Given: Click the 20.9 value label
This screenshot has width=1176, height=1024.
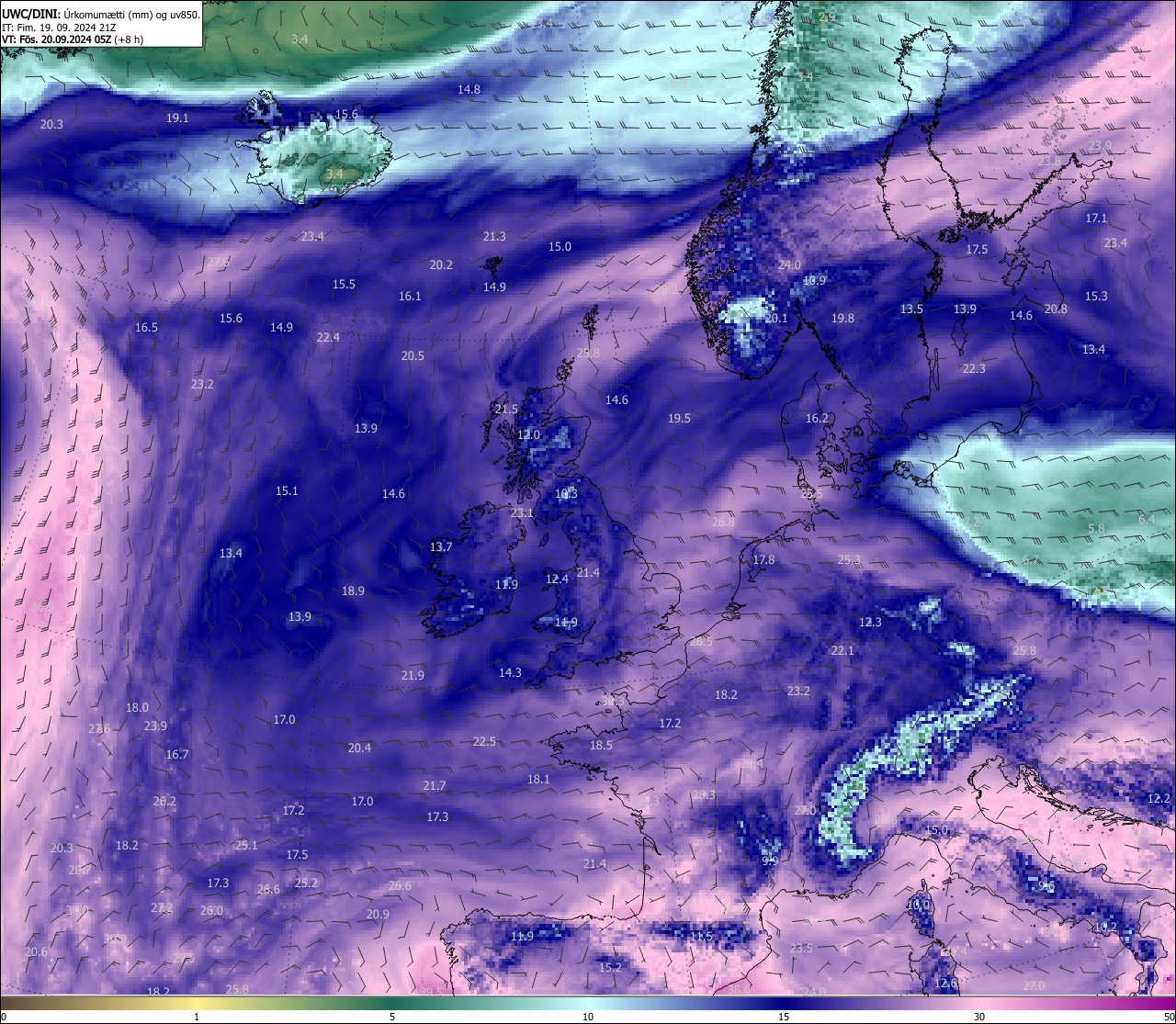Looking at the screenshot, I should pos(378,915).
